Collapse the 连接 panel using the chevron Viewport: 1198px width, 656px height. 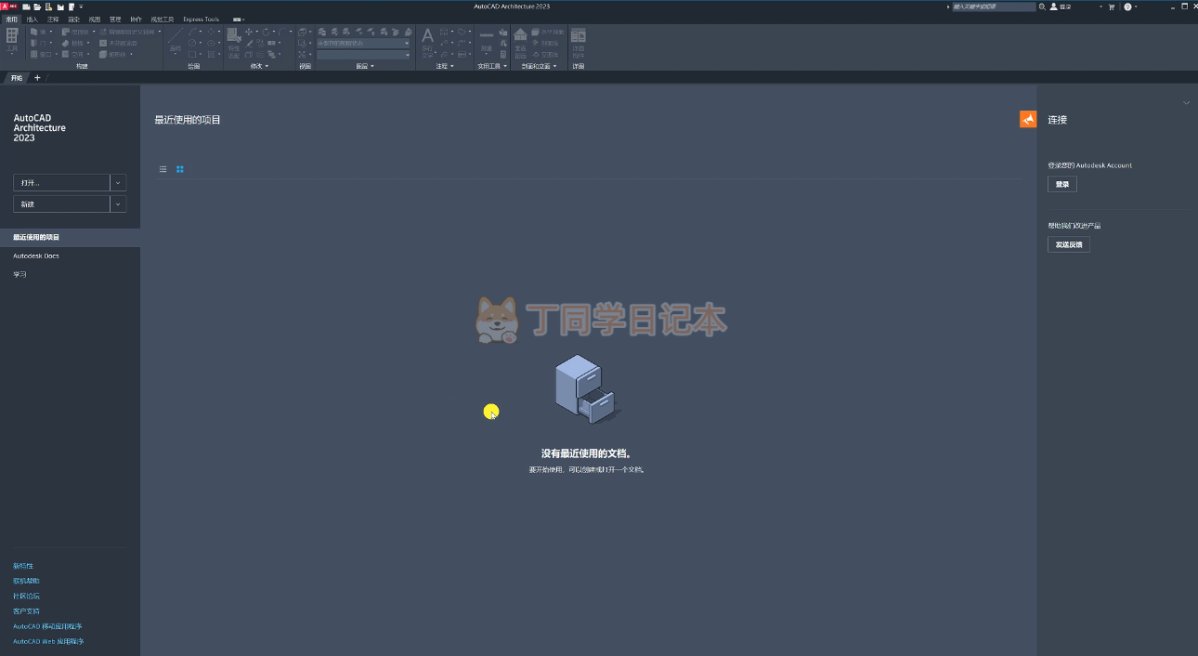pyautogui.click(x=1186, y=102)
